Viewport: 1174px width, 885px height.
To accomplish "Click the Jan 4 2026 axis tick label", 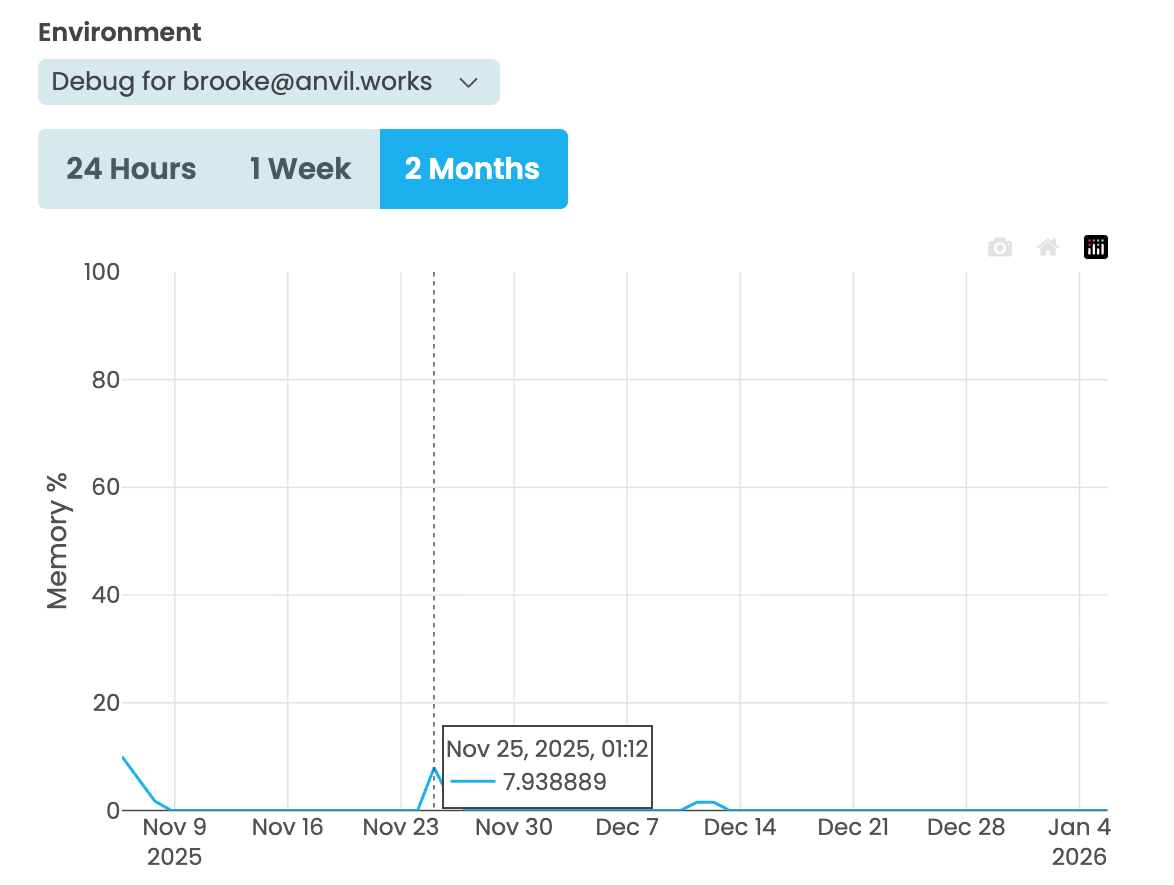I will (1080, 840).
